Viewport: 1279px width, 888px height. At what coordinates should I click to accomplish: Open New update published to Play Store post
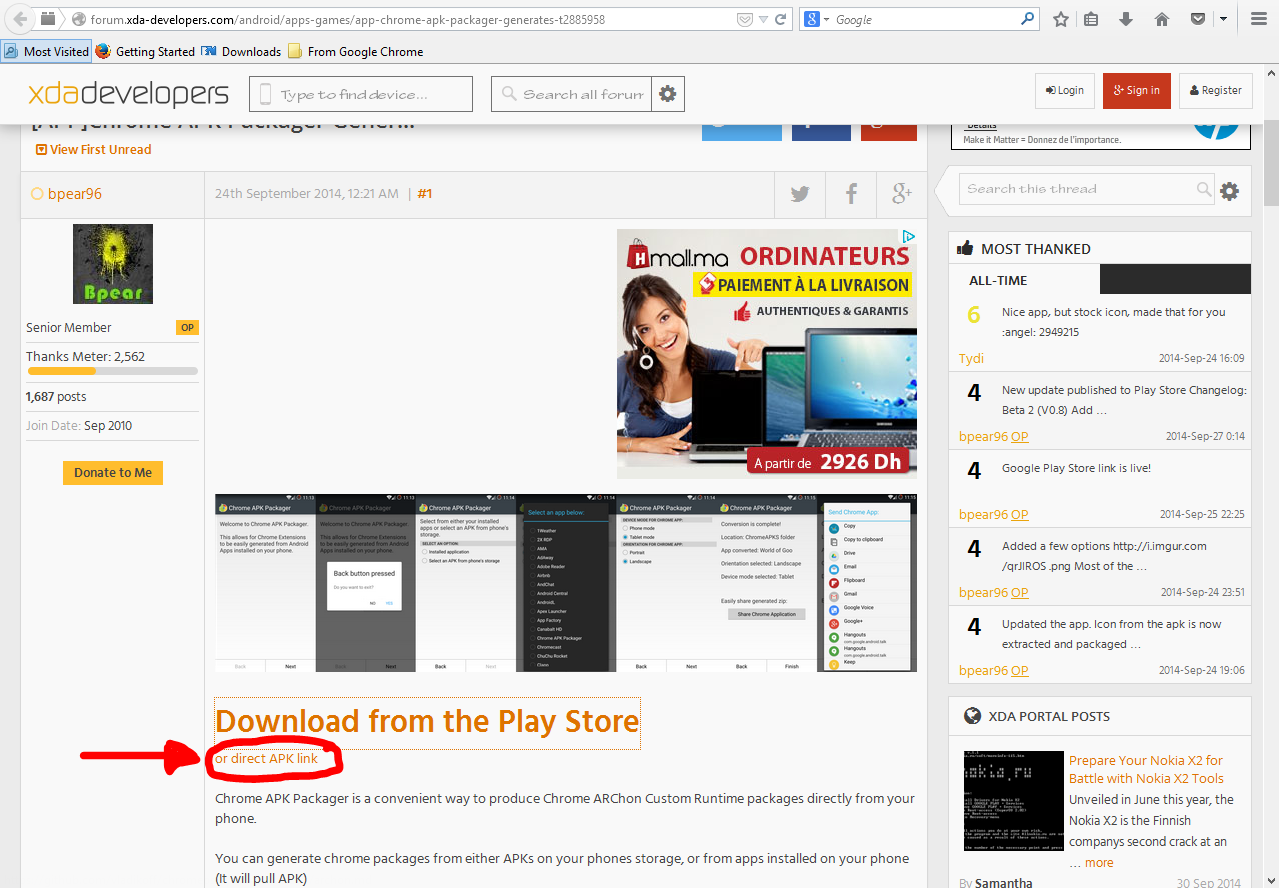1124,400
